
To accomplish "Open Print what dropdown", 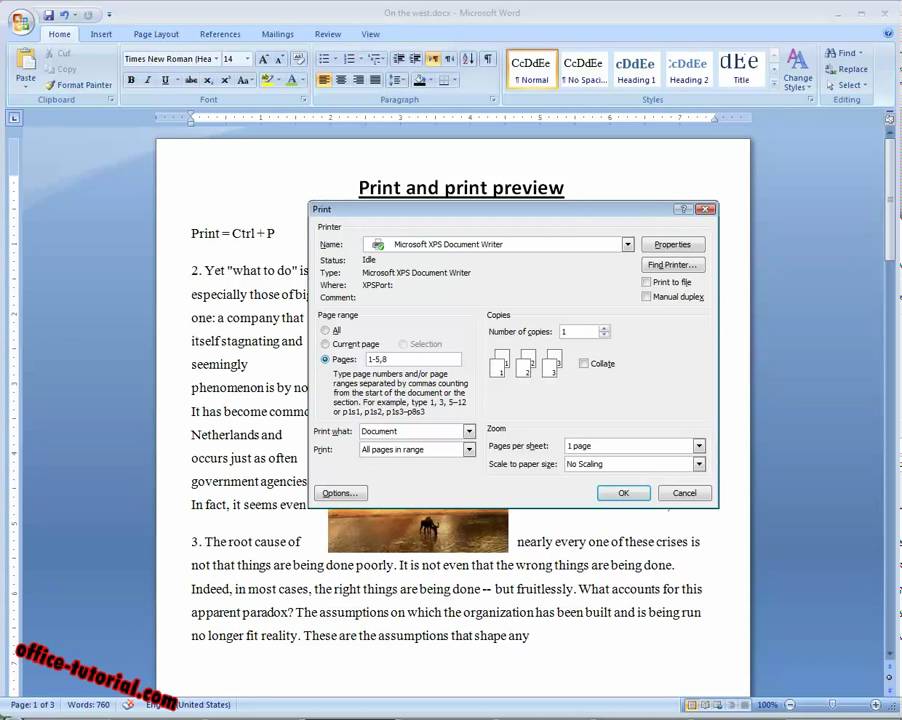I will 469,431.
